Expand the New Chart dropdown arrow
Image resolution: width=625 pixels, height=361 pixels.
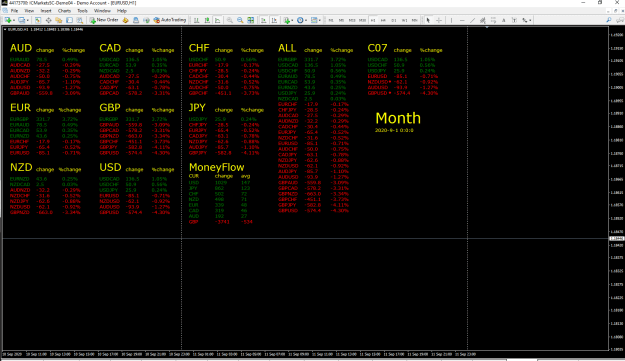[x=14, y=20]
